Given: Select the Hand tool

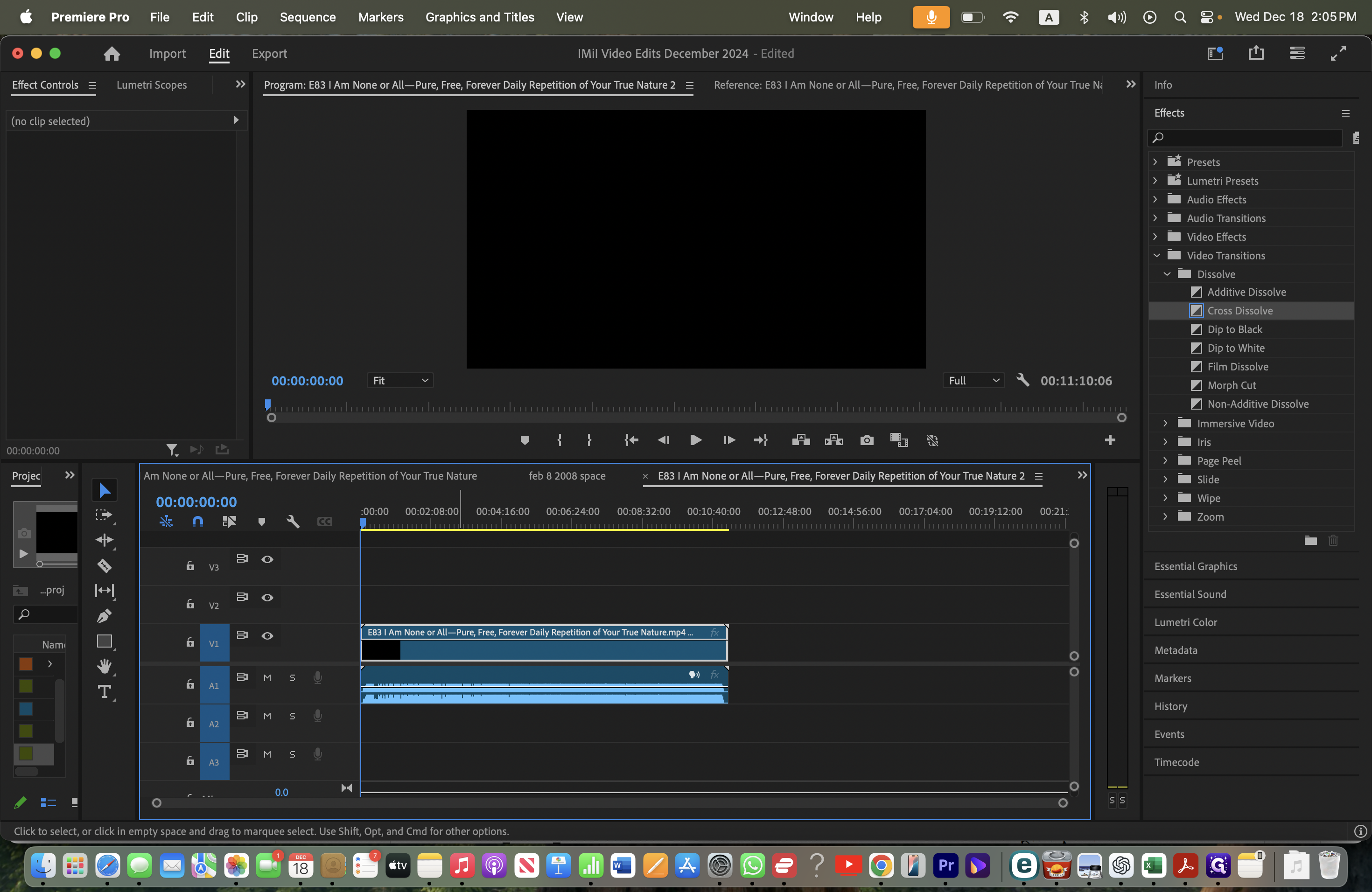Looking at the screenshot, I should [x=105, y=666].
